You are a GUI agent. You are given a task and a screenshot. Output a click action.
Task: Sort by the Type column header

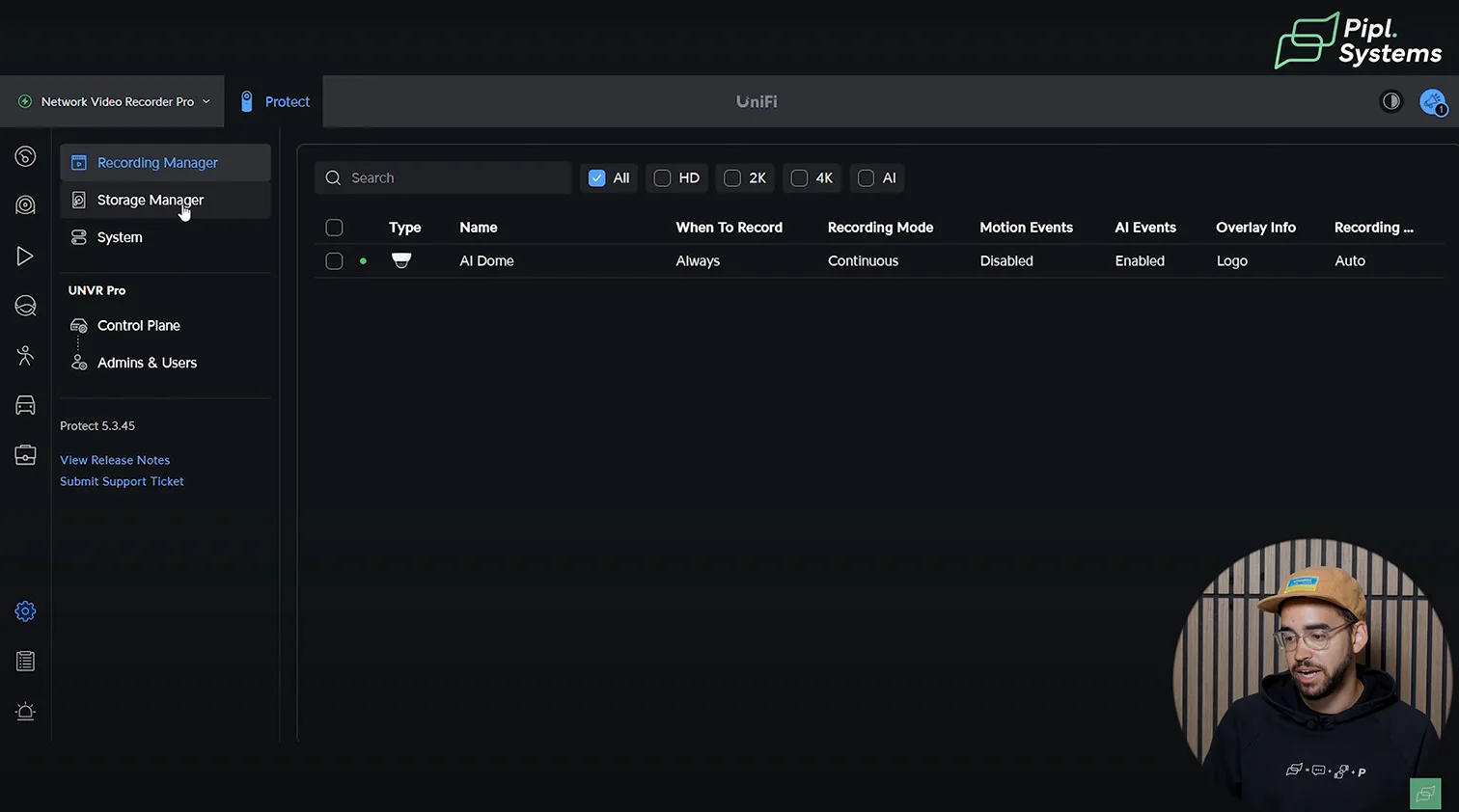click(405, 228)
